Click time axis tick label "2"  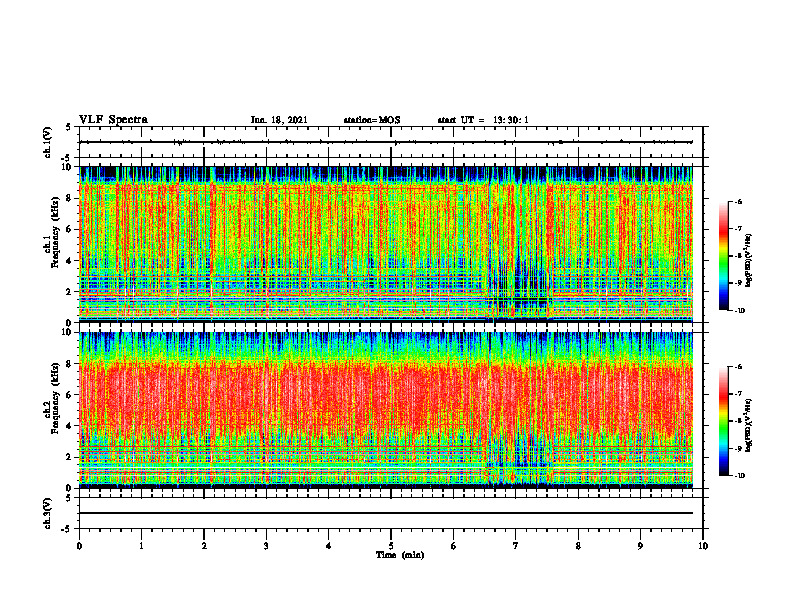click(x=204, y=546)
